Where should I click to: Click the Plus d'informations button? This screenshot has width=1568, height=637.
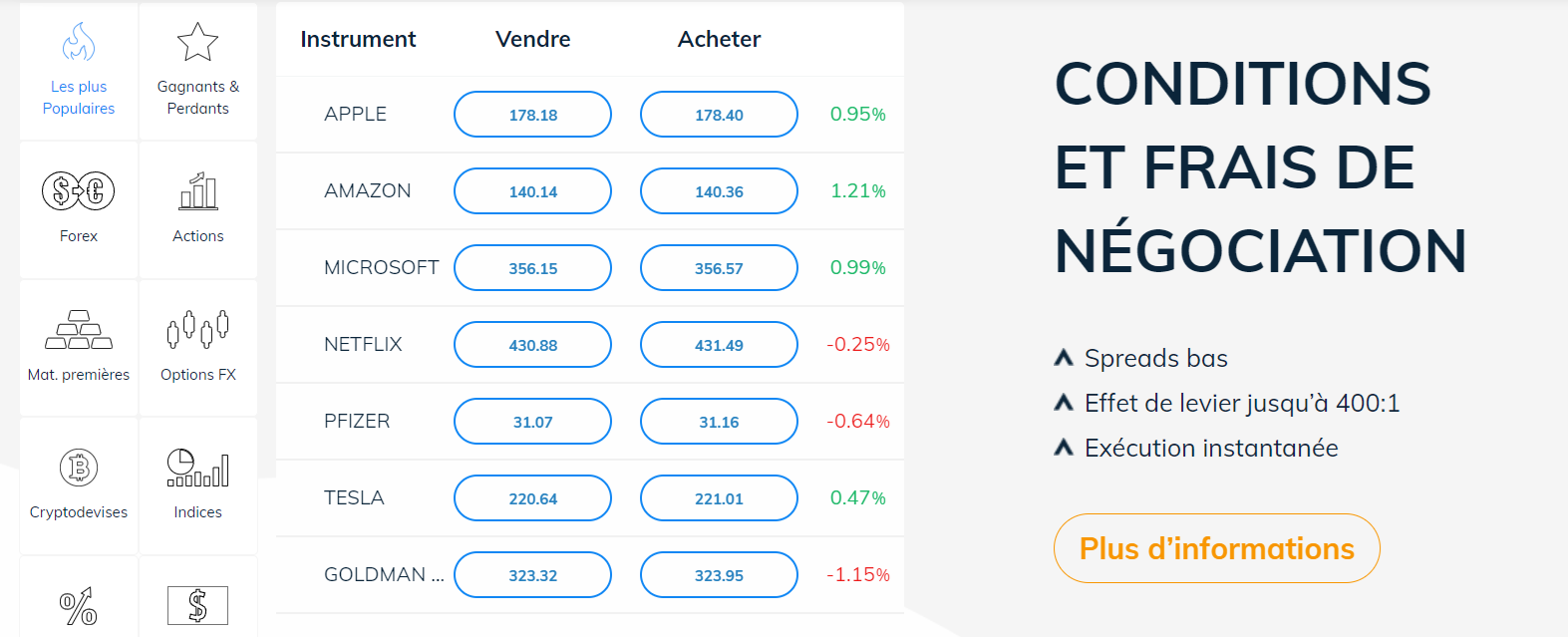coord(1216,548)
